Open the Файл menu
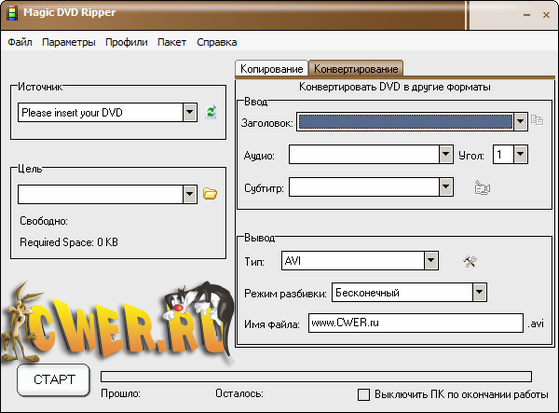 coord(20,42)
